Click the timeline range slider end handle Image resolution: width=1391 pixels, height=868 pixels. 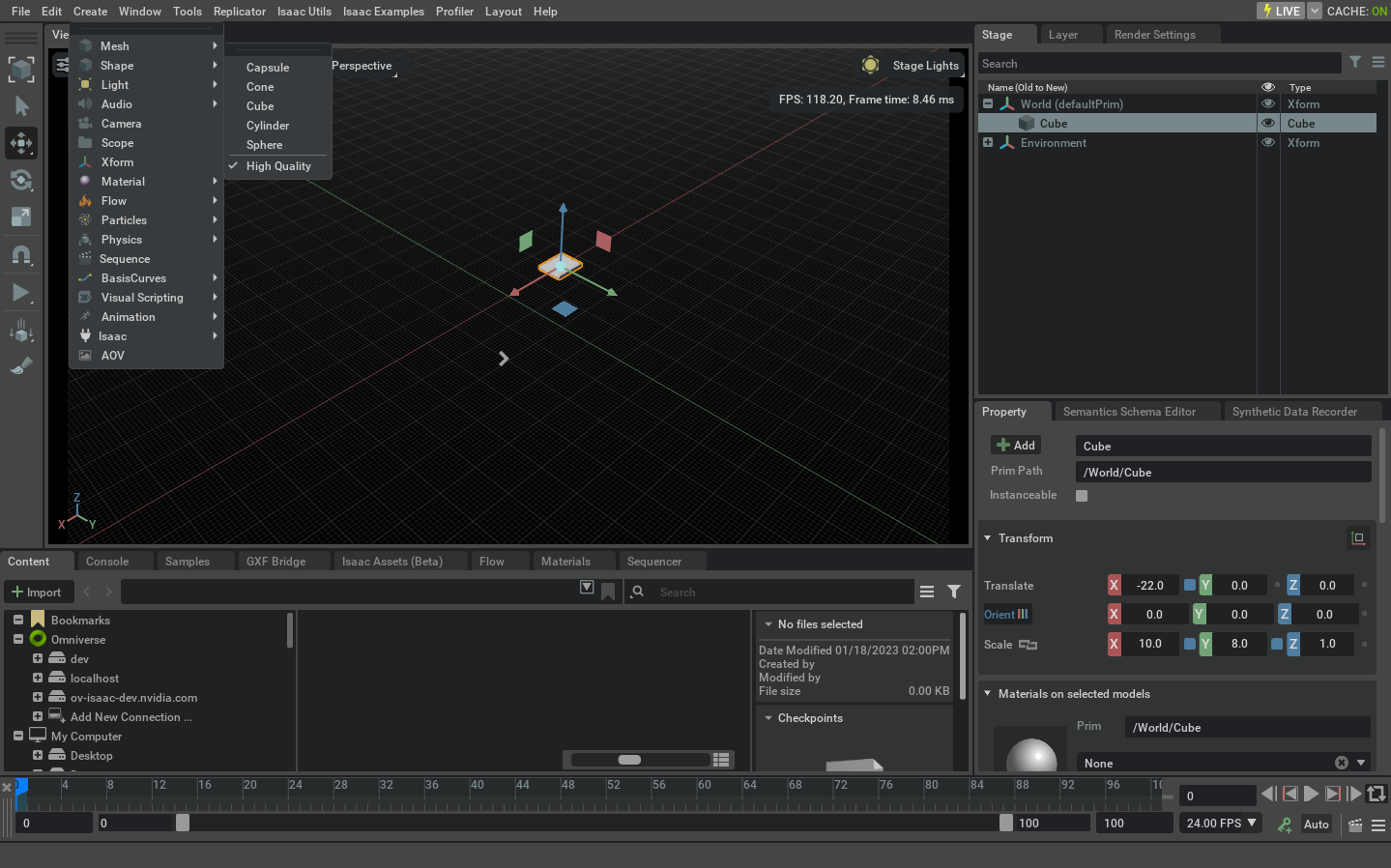[x=1006, y=823]
